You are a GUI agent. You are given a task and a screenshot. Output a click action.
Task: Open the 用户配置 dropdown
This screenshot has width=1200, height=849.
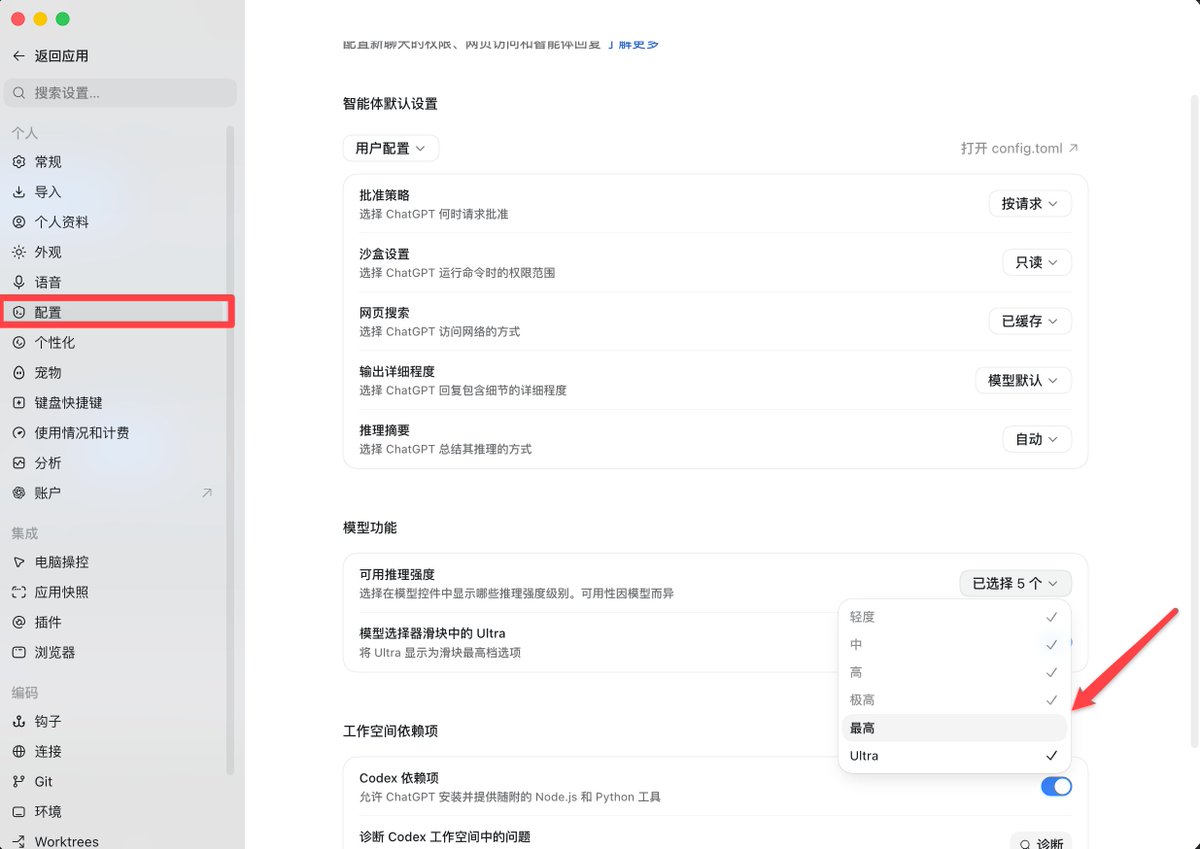(x=391, y=148)
